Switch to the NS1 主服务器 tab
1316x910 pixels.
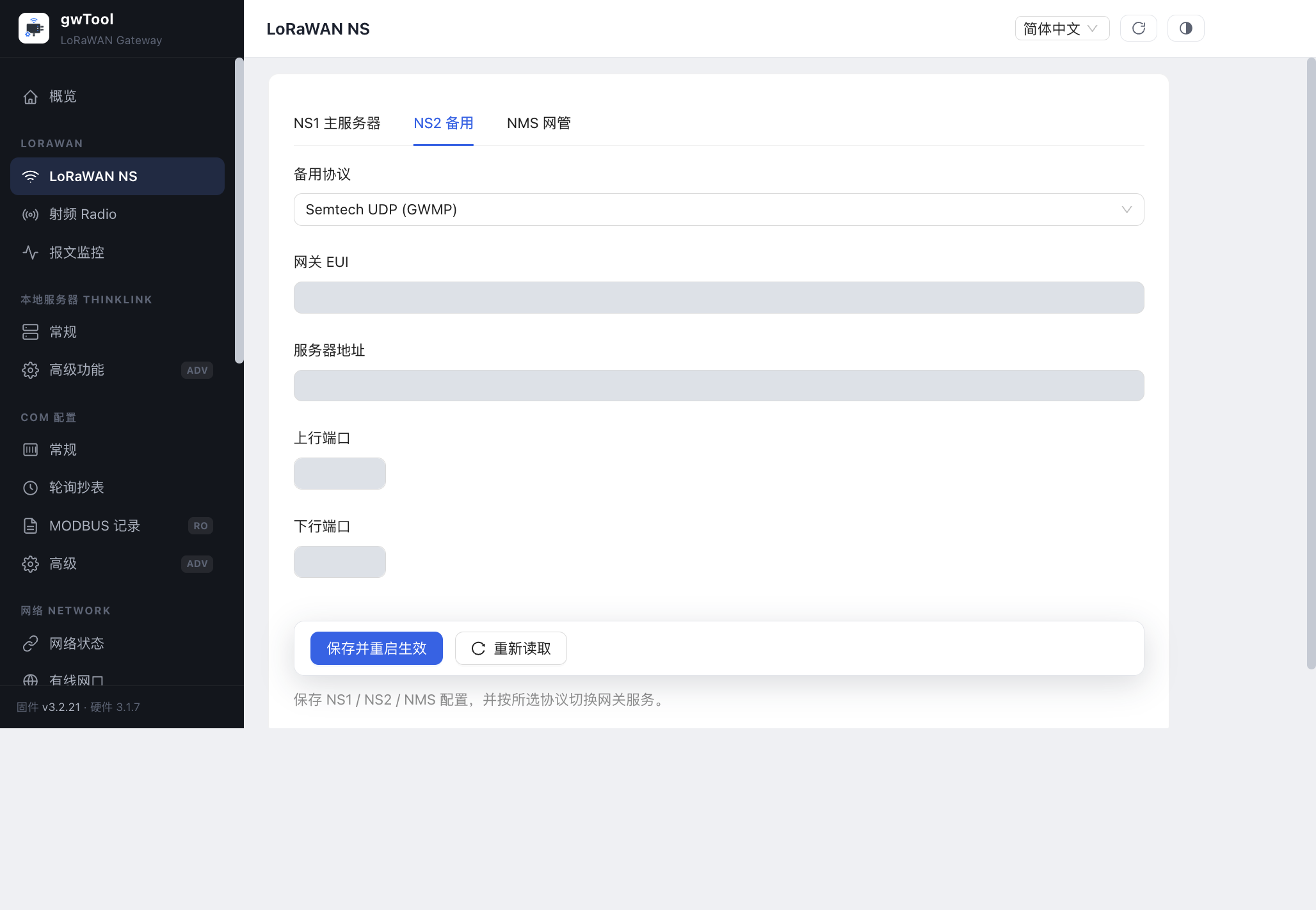[337, 123]
